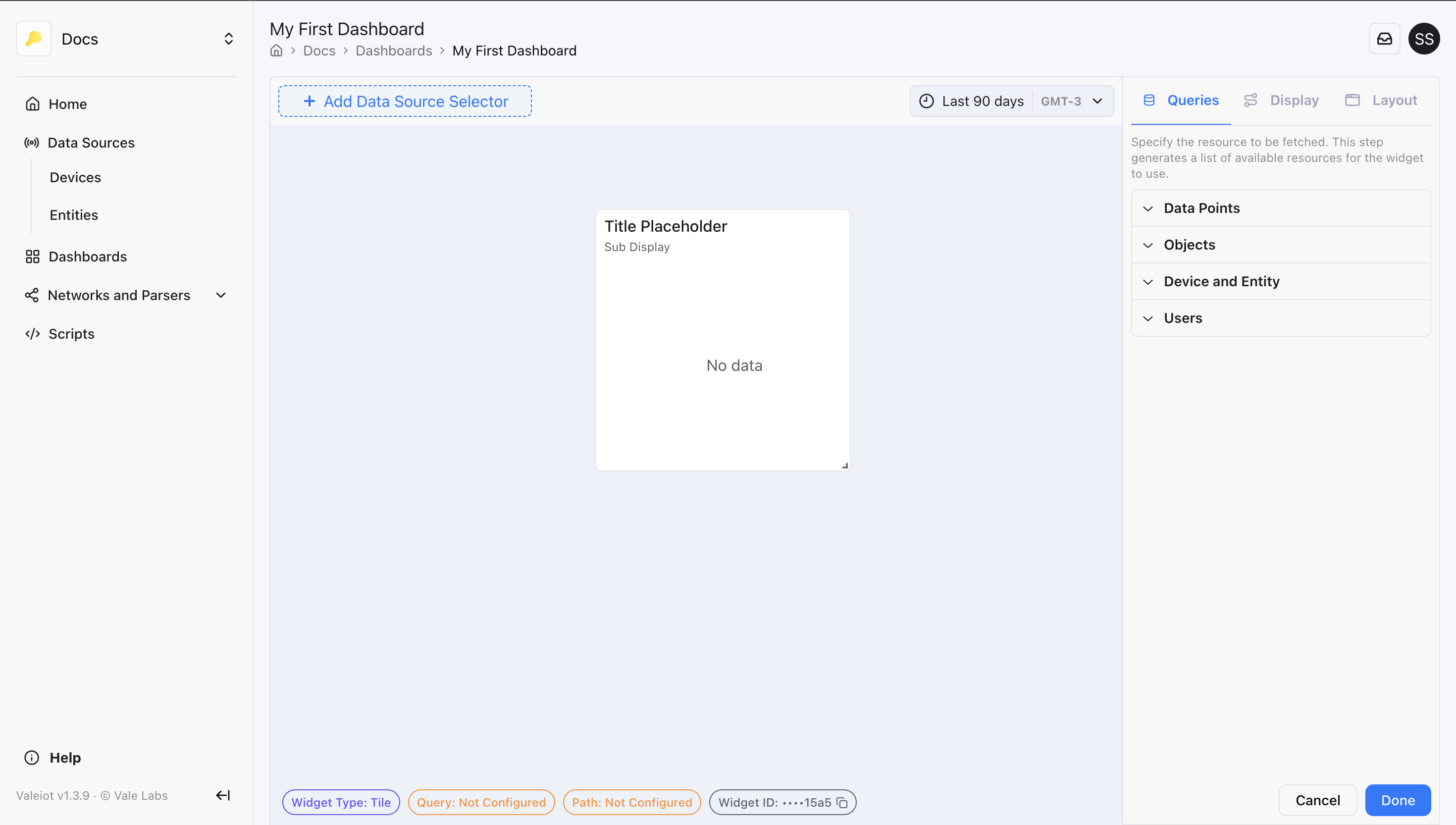
Task: Click the Done button
Action: click(1398, 800)
